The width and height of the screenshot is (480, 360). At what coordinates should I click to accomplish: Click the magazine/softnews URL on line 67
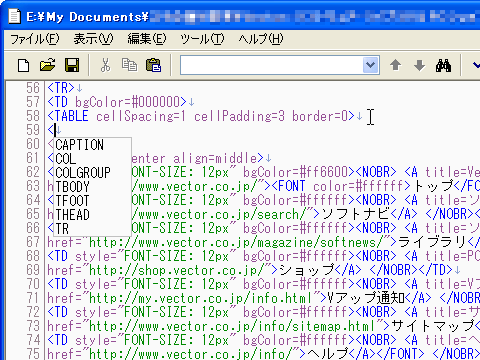tap(237, 242)
